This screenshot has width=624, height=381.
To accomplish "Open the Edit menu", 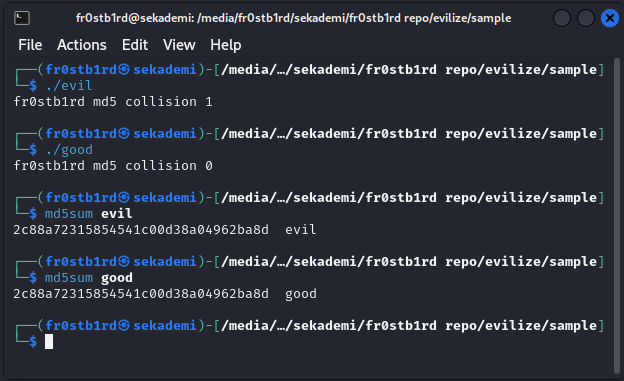I will 135,45.
